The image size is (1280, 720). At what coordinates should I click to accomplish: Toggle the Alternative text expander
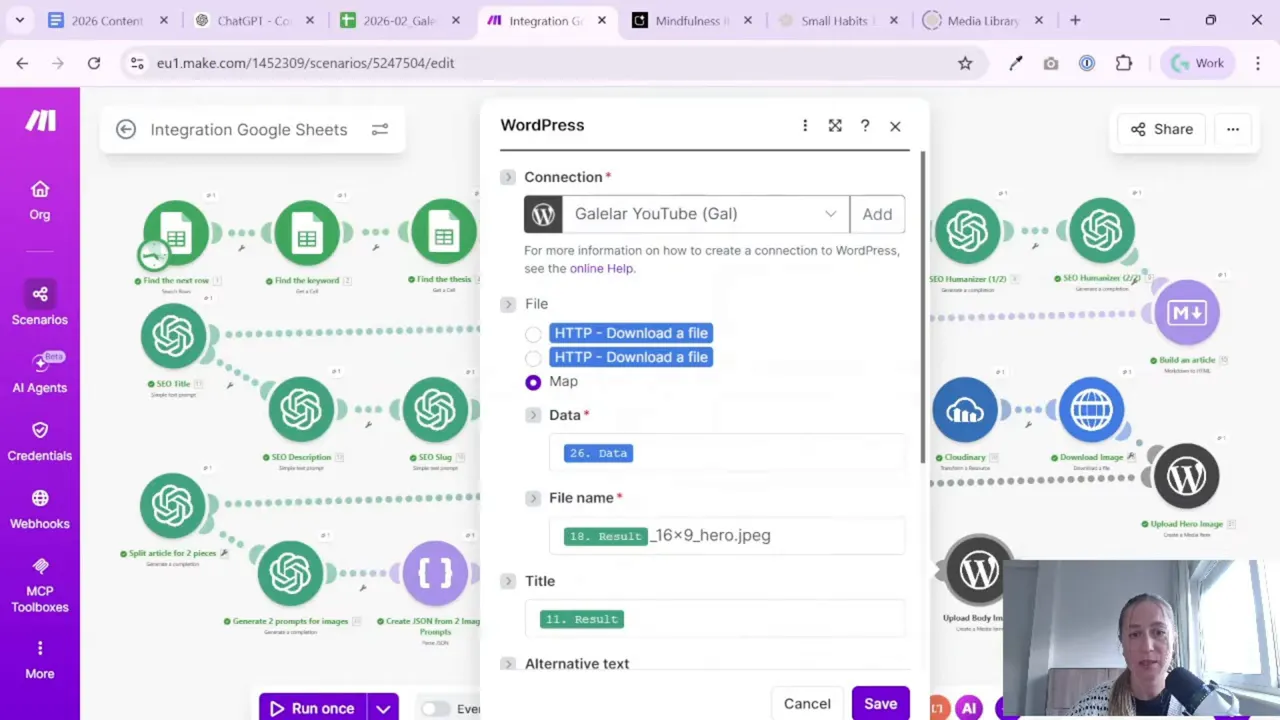click(508, 664)
